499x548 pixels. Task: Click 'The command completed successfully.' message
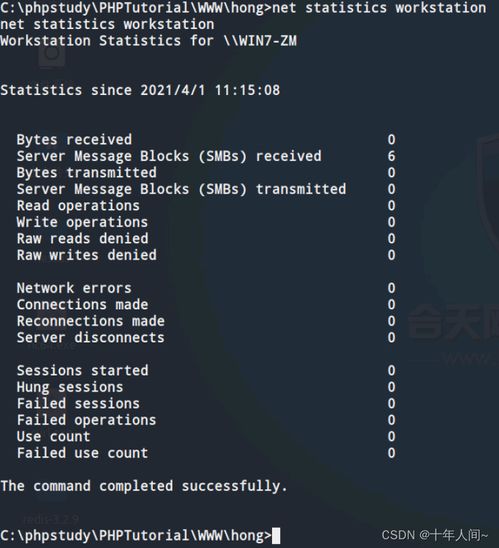pyautogui.click(x=144, y=486)
